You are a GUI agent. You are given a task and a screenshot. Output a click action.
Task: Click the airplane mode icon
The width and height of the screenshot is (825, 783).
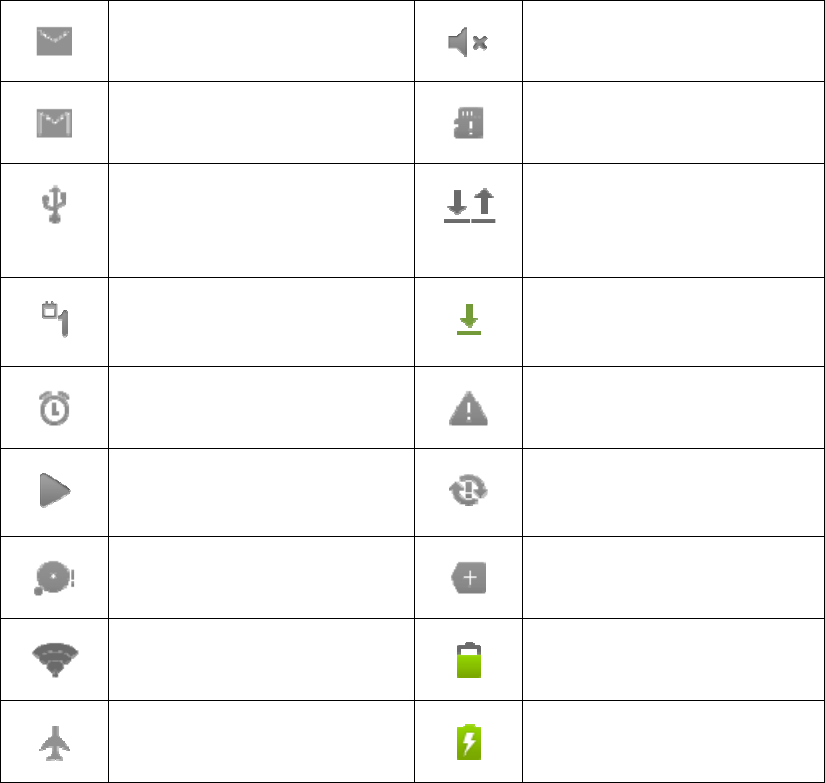(x=55, y=743)
